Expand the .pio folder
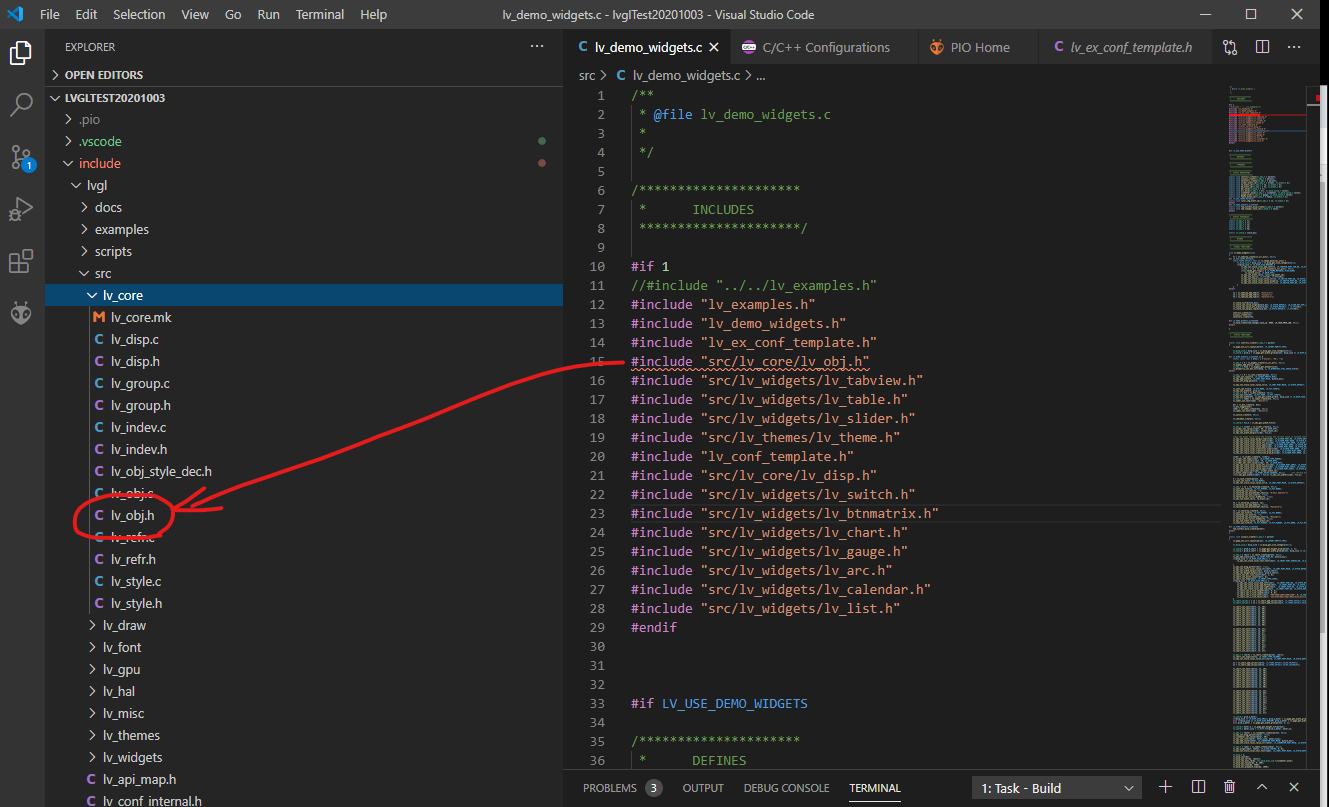Image resolution: width=1329 pixels, height=807 pixels. [304, 120]
